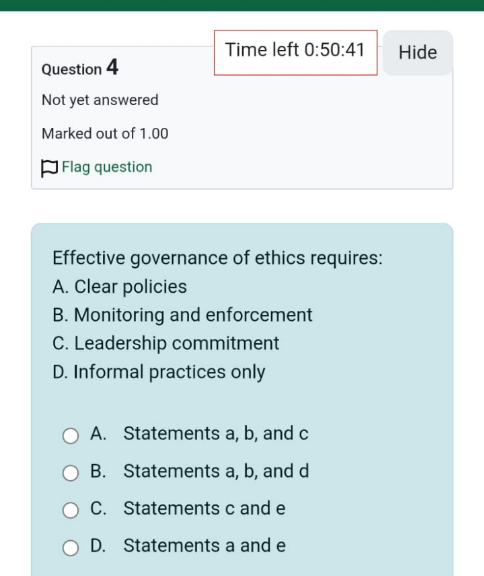
Task: Click the Not yet answered status text
Action: pyautogui.click(x=100, y=100)
